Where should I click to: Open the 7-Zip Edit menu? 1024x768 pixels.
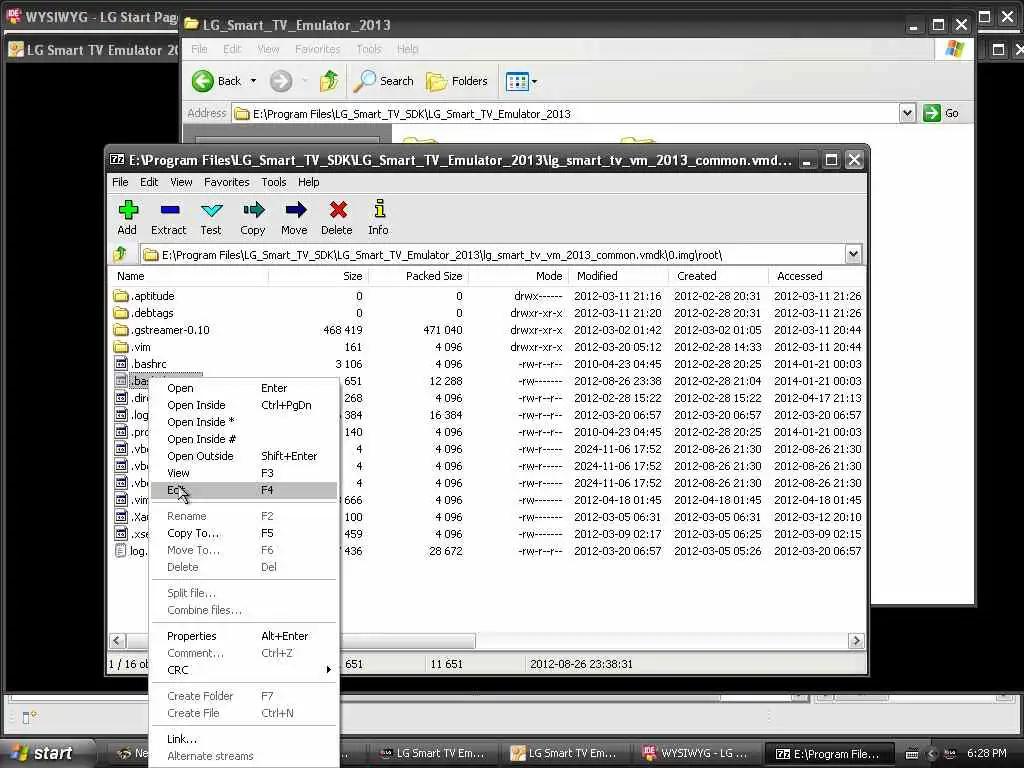click(x=149, y=182)
